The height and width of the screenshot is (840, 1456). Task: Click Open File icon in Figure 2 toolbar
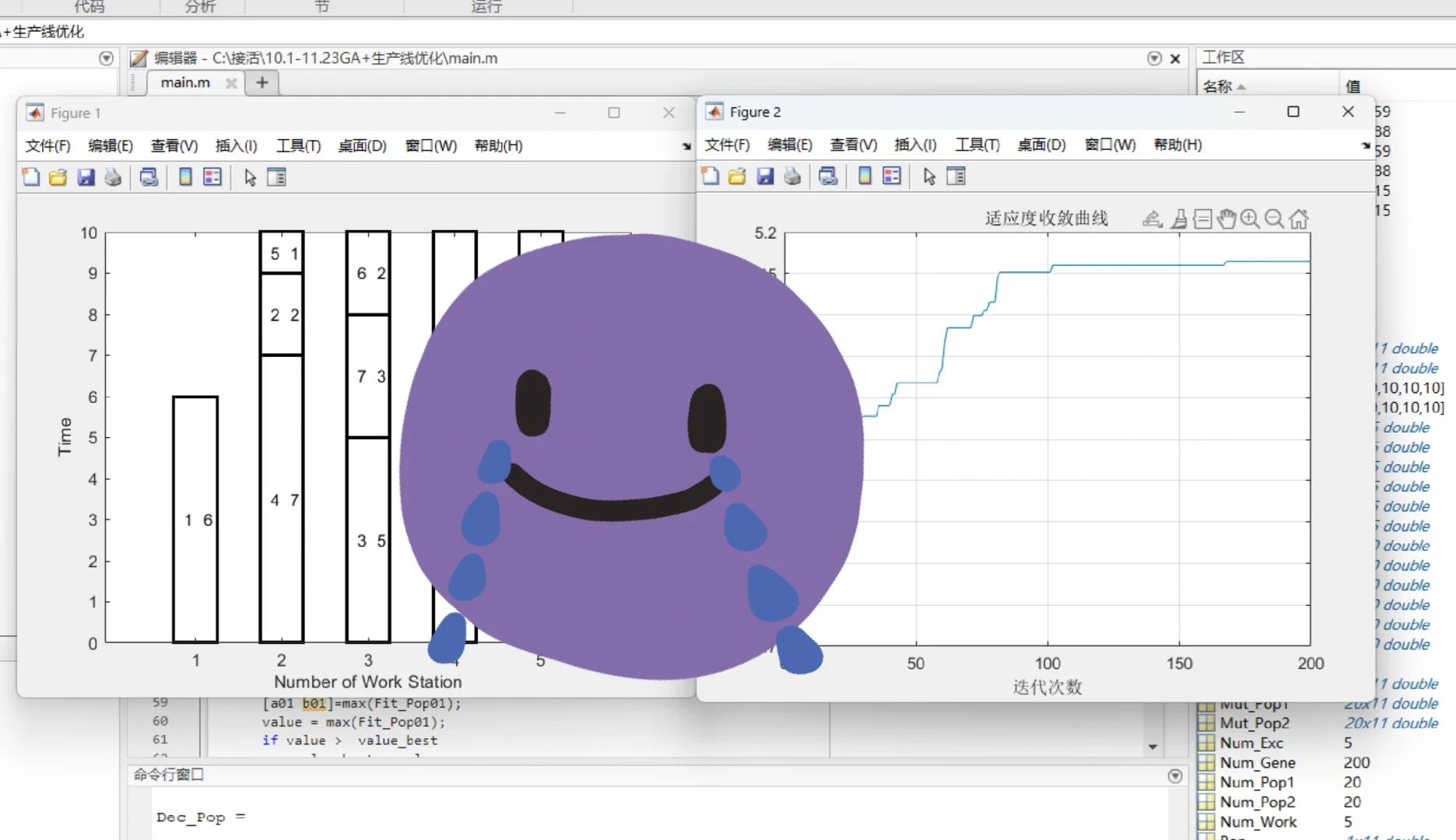737,177
